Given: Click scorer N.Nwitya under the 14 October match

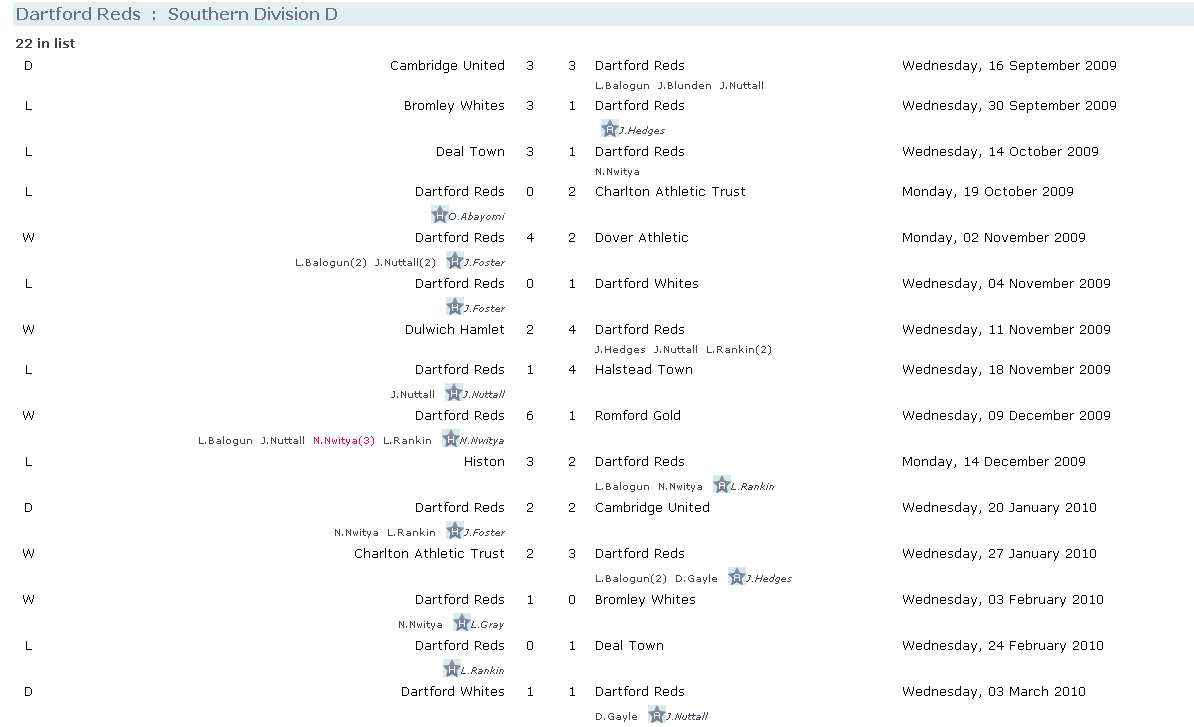Looking at the screenshot, I should (617, 172).
